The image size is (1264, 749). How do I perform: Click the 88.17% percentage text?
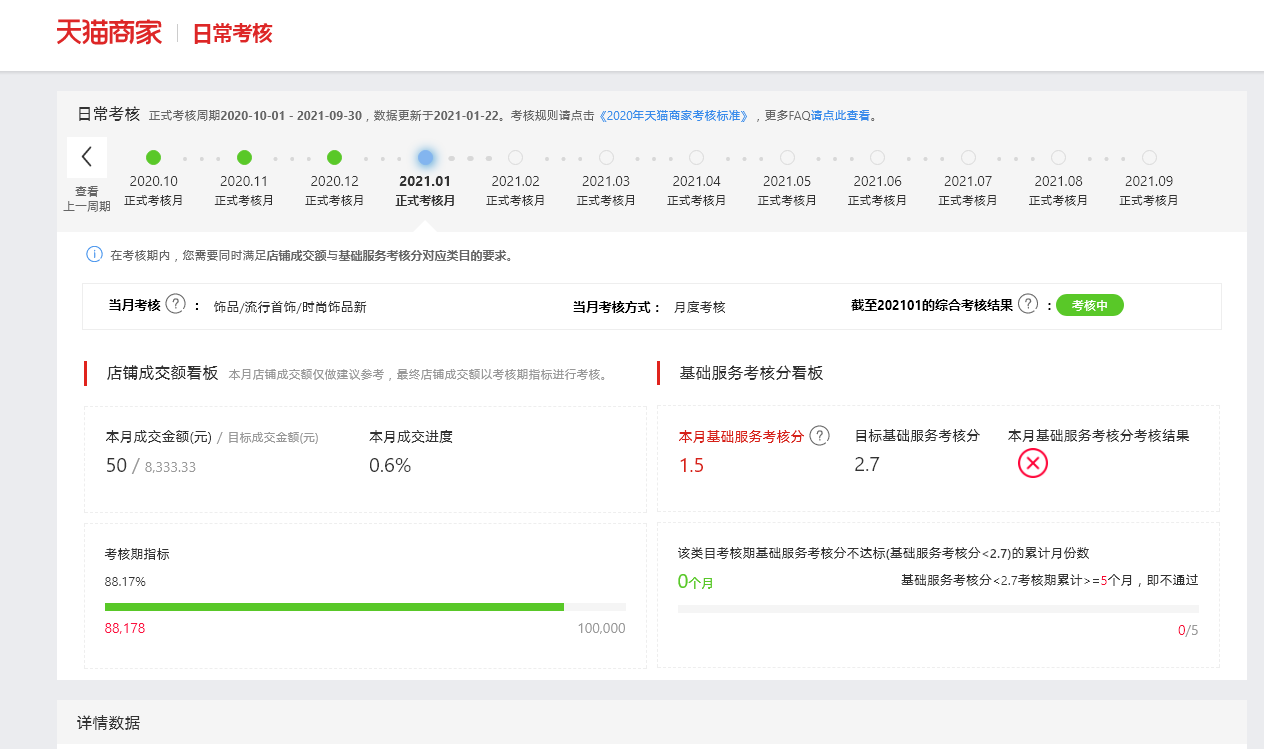coord(125,581)
